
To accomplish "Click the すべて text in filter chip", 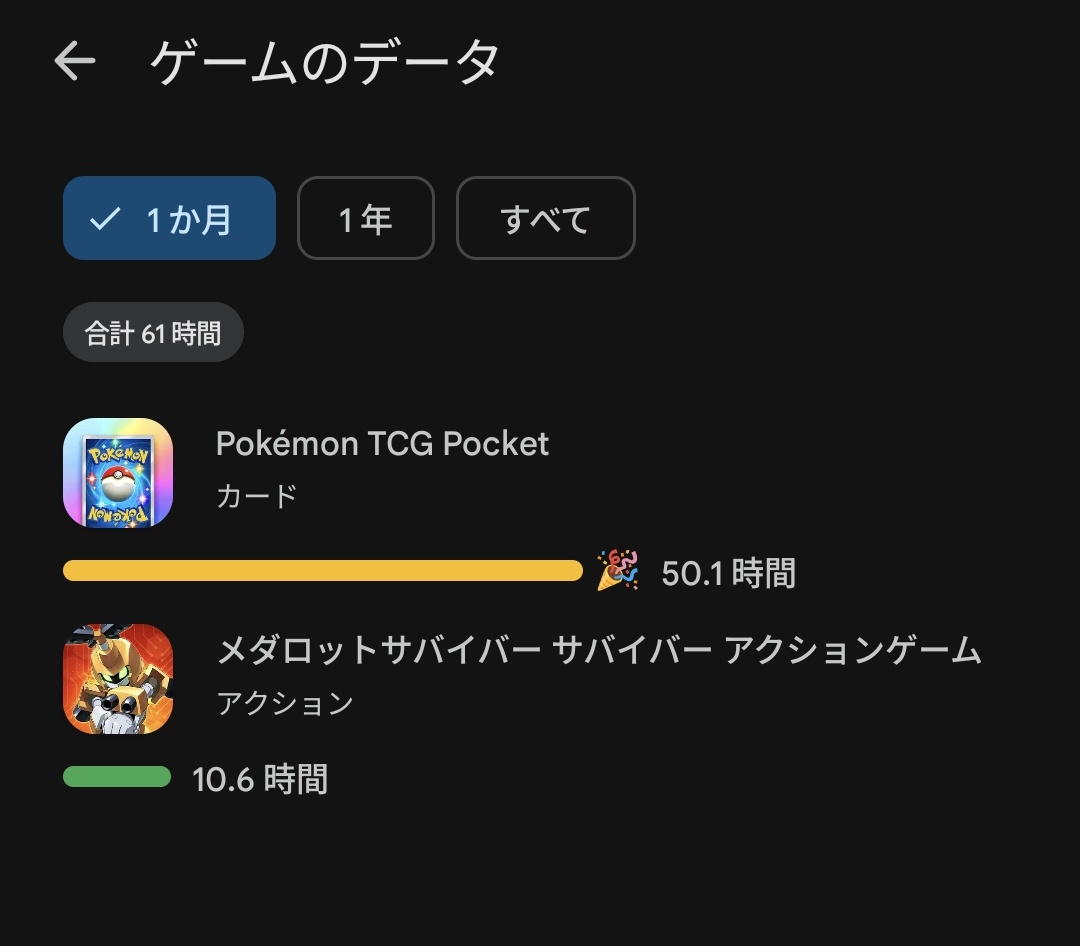I will pos(546,220).
